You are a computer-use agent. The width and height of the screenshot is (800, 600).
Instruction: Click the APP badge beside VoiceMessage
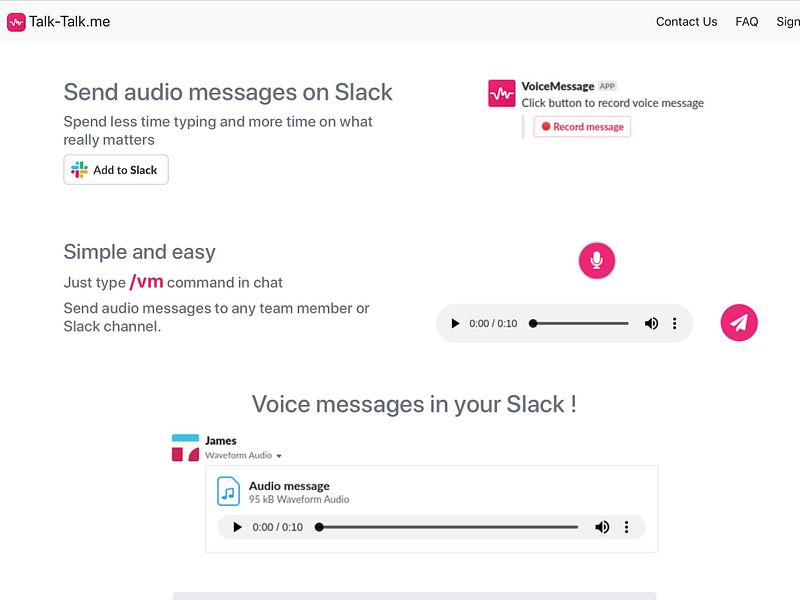(607, 86)
